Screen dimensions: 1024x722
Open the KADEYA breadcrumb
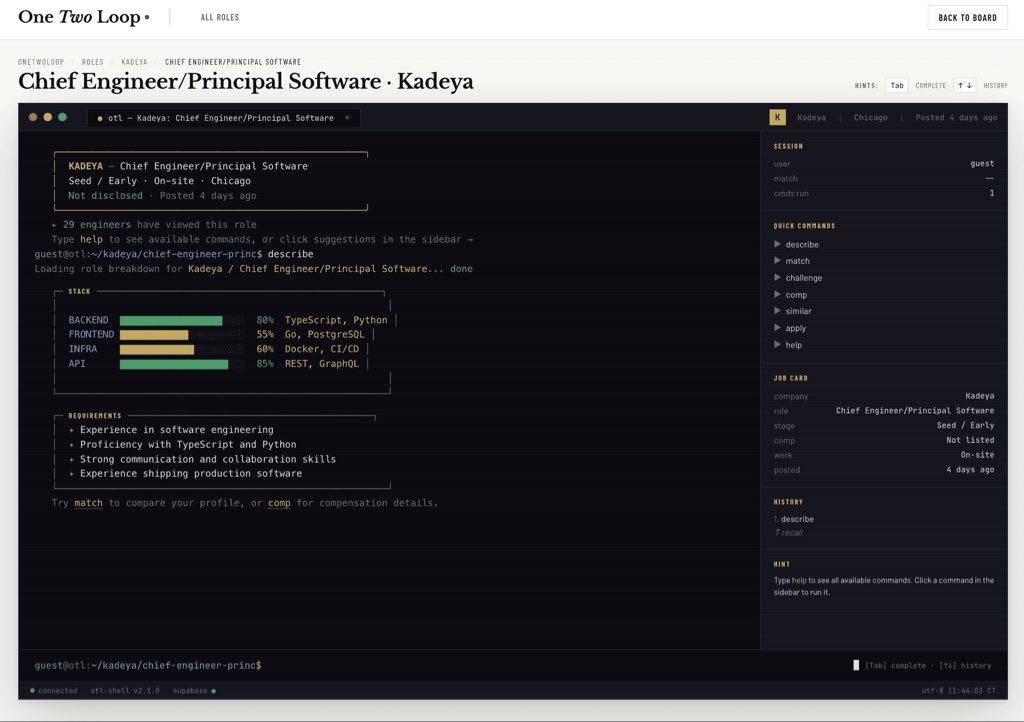click(135, 62)
